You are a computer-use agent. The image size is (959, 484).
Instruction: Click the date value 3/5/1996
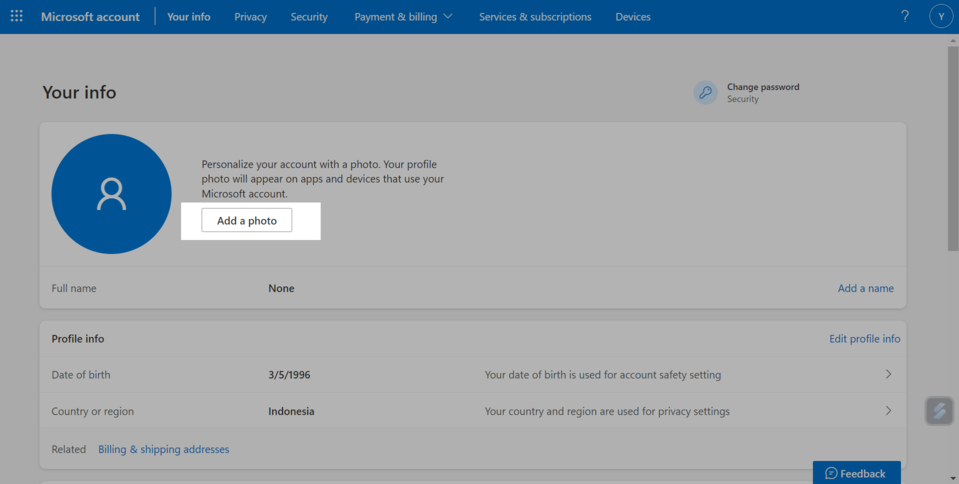point(289,374)
